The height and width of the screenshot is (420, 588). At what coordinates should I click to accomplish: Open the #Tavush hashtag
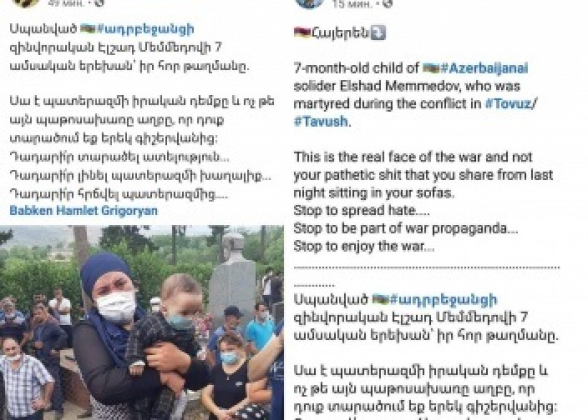coord(321,122)
